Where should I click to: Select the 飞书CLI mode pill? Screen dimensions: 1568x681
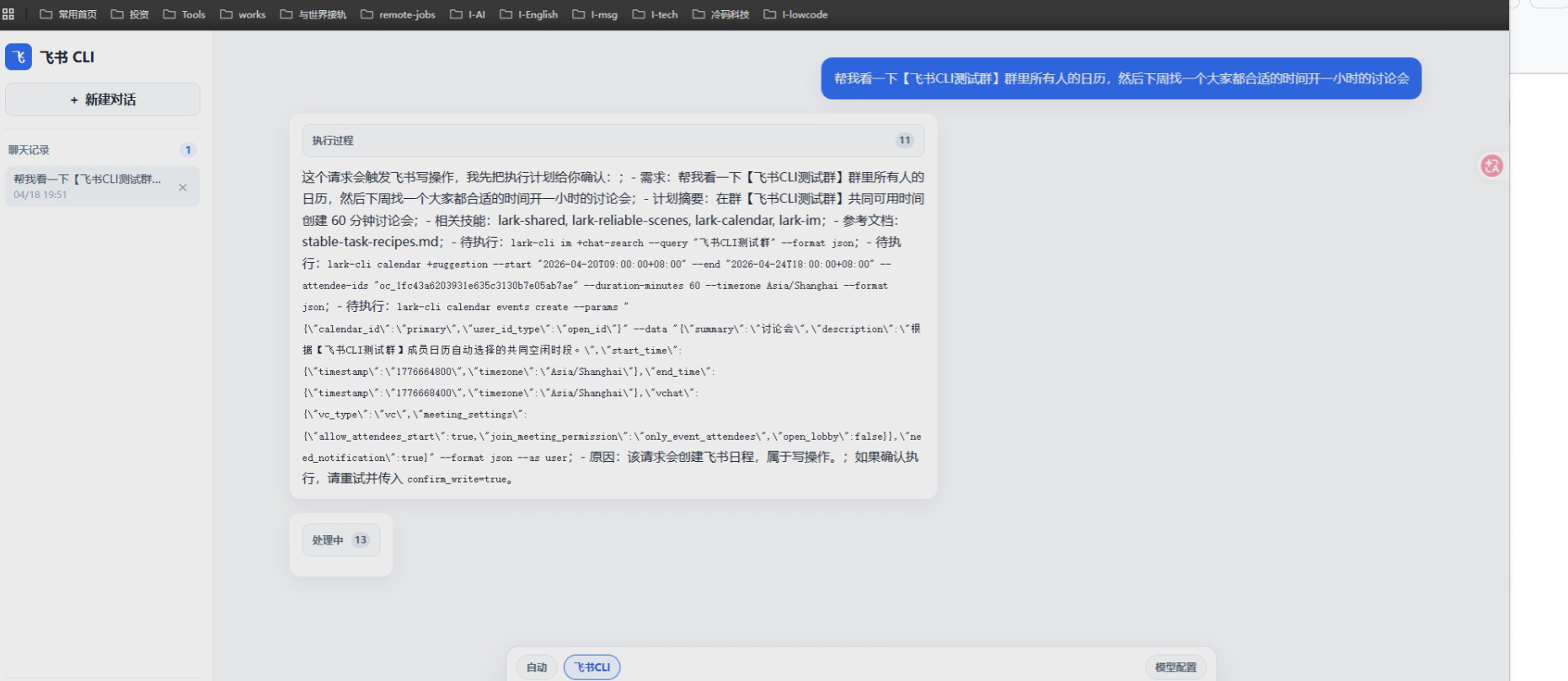tap(592, 668)
